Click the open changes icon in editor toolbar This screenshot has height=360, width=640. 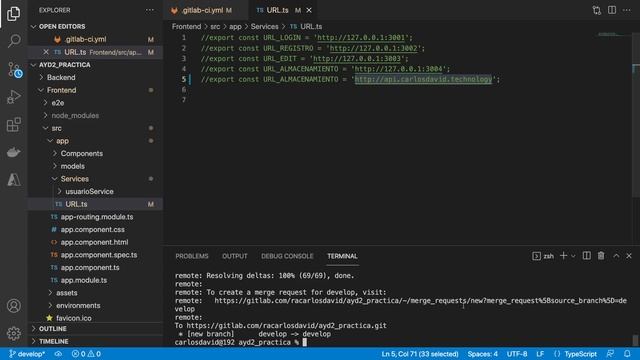[597, 10]
